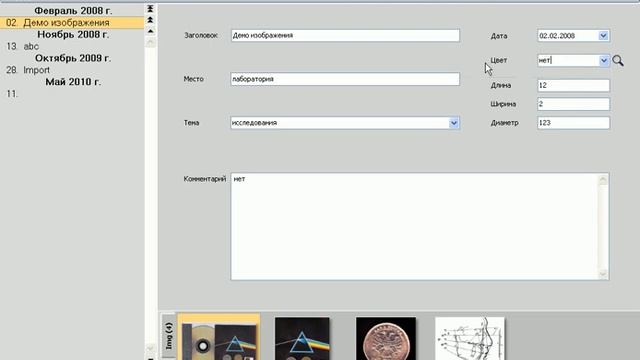The width and height of the screenshot is (640, 360).
Task: Open the Дата dropdown arrow
Action: tap(603, 36)
